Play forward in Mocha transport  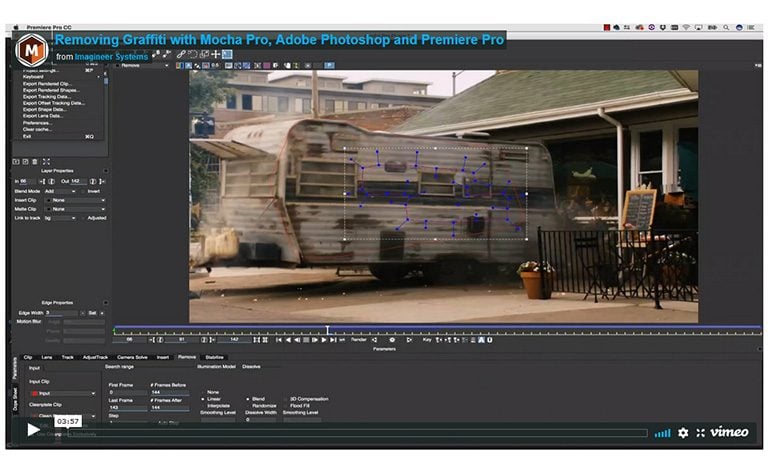pyautogui.click(x=324, y=339)
